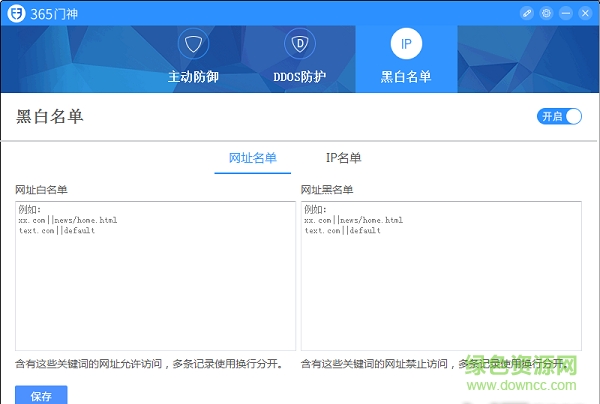Click the 黑白名单 navigation label

coord(406,77)
